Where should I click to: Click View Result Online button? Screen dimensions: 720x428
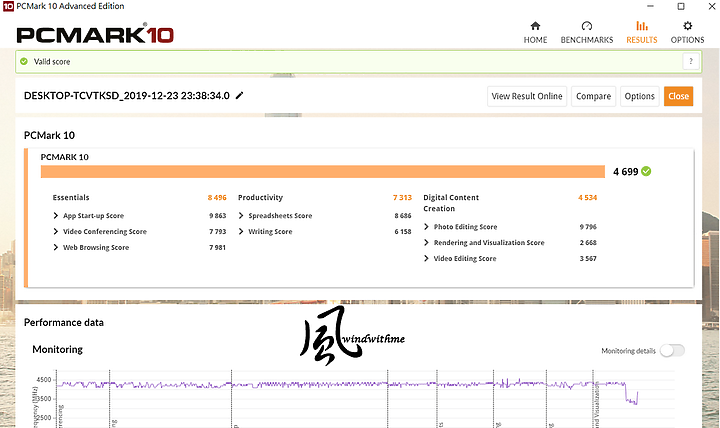pyautogui.click(x=527, y=96)
